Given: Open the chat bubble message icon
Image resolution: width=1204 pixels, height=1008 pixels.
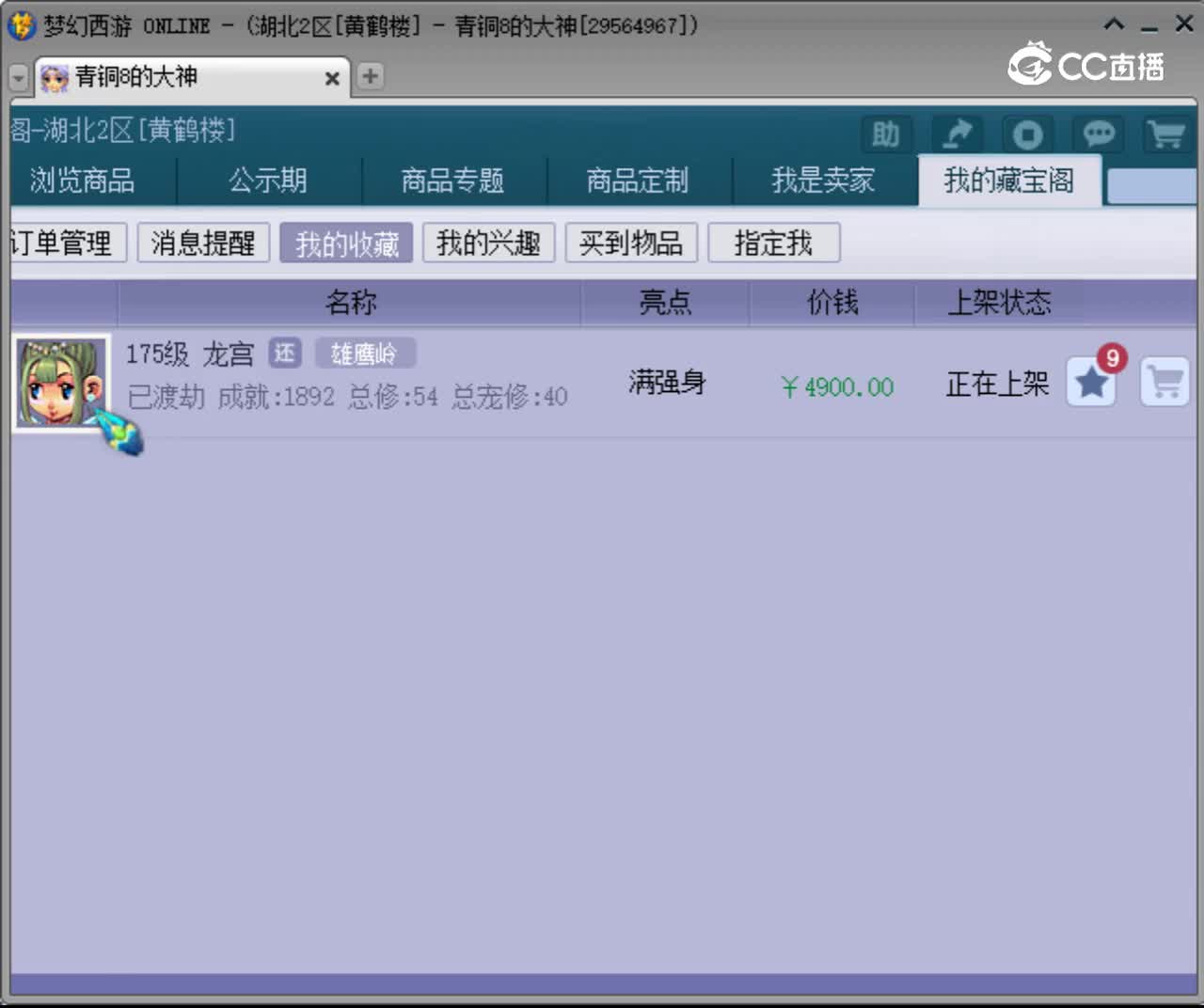Looking at the screenshot, I should (1098, 134).
